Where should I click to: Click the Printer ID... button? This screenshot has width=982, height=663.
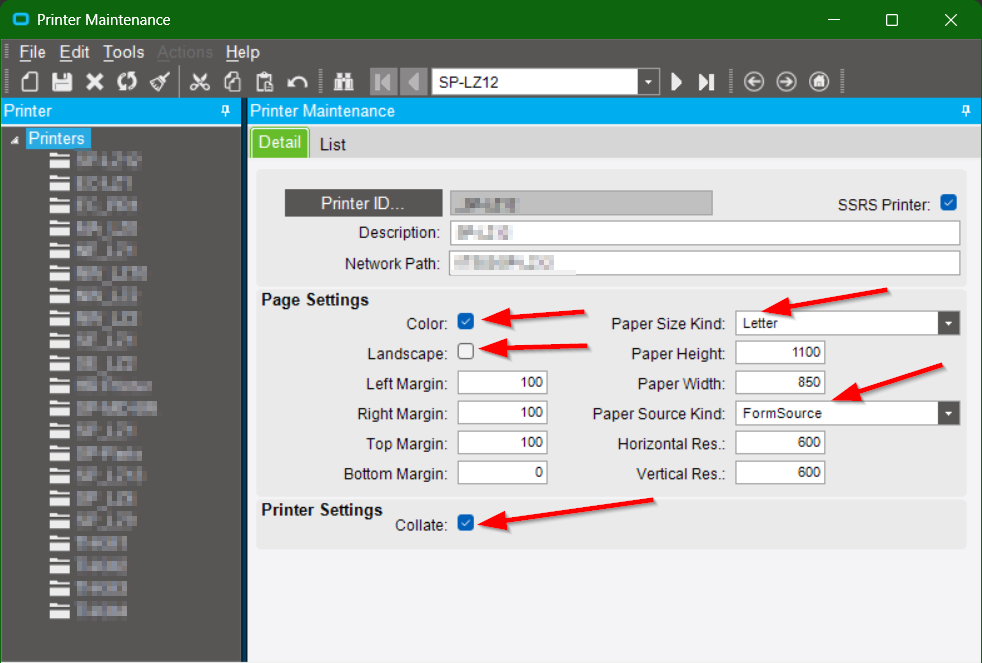click(x=363, y=203)
